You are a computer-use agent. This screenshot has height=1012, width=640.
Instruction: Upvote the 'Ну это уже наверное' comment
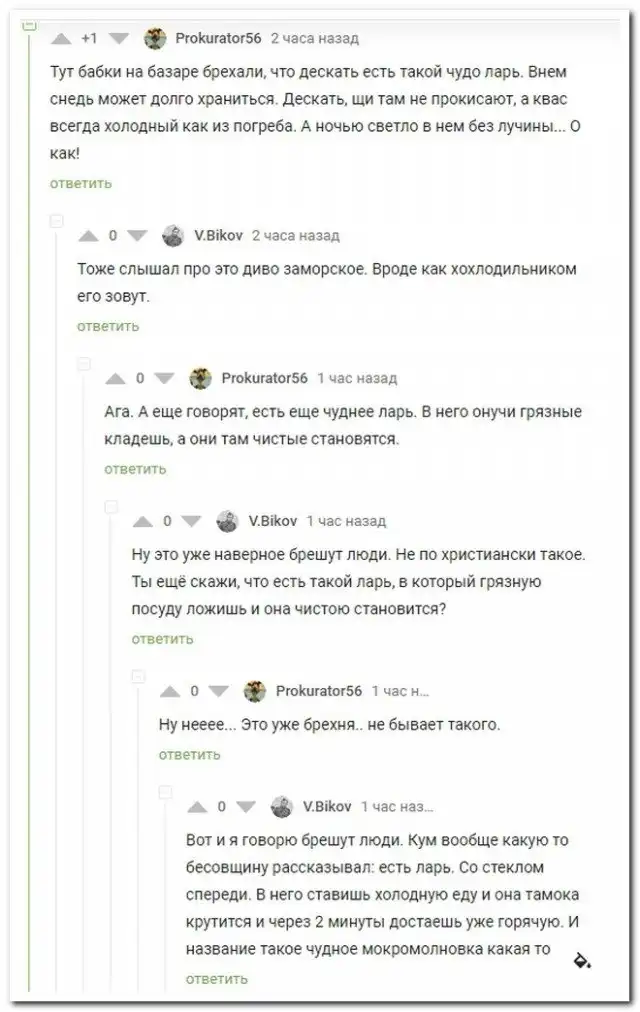click(x=143, y=521)
